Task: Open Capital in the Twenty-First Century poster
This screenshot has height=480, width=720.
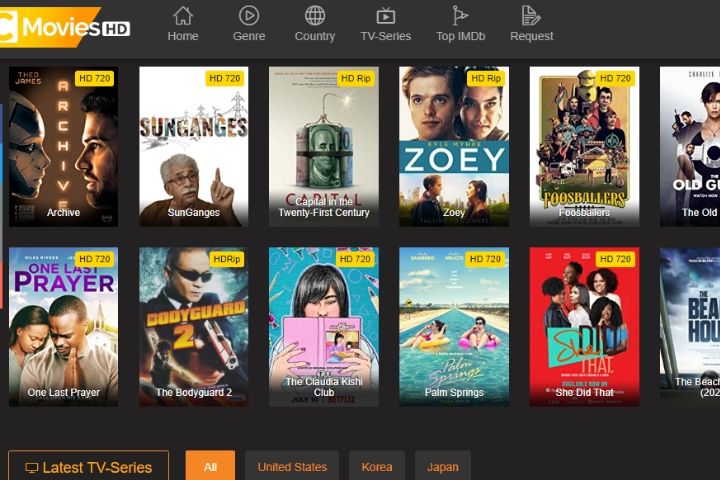Action: pyautogui.click(x=324, y=147)
